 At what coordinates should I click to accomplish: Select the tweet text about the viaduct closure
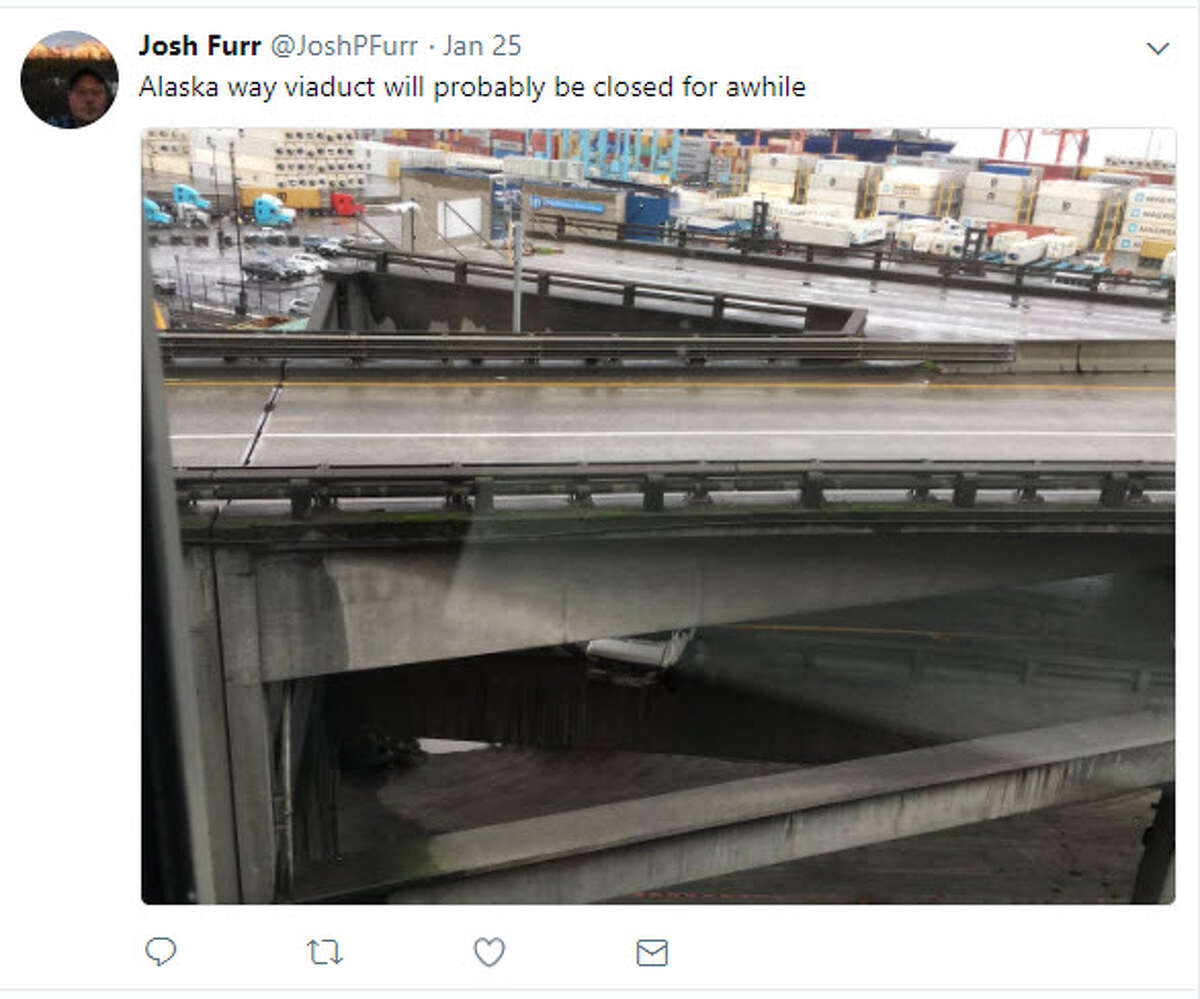tap(472, 87)
